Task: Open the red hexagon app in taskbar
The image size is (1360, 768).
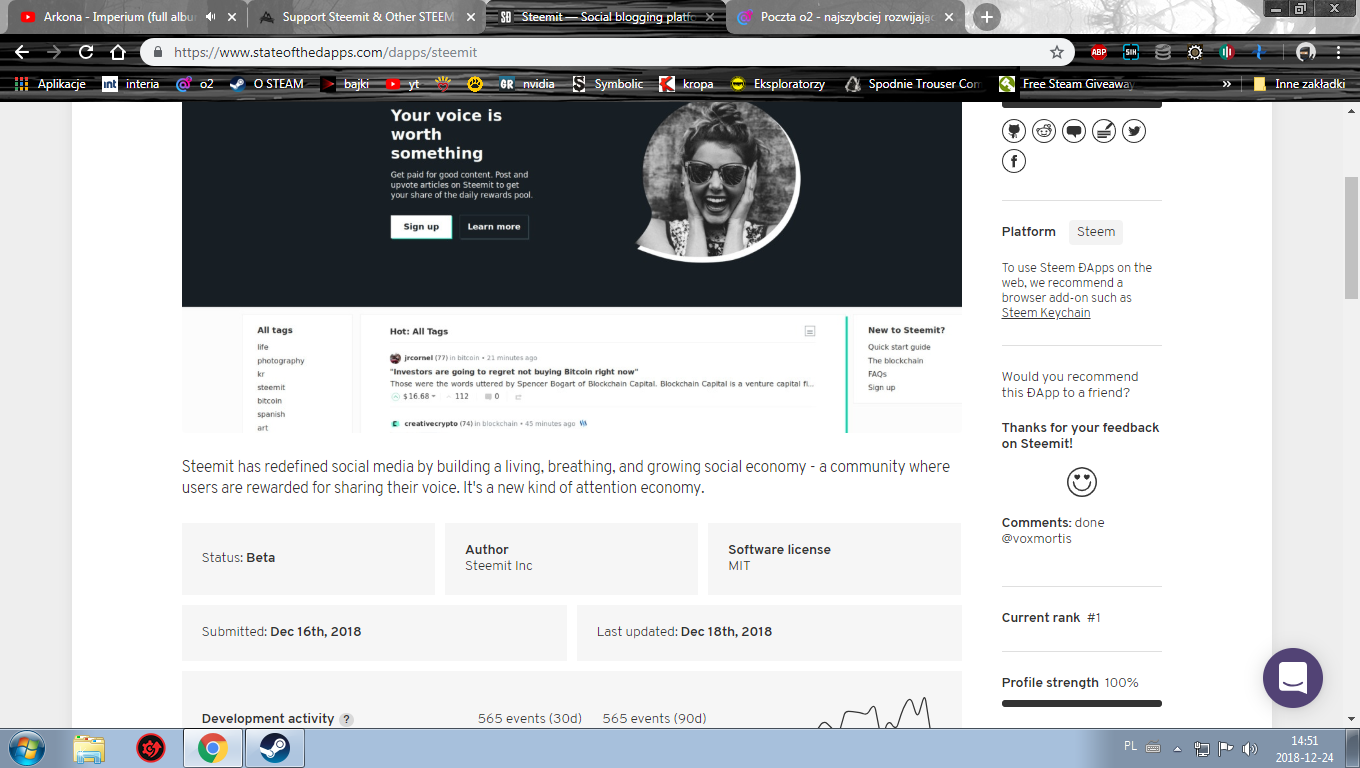Action: tap(150, 748)
